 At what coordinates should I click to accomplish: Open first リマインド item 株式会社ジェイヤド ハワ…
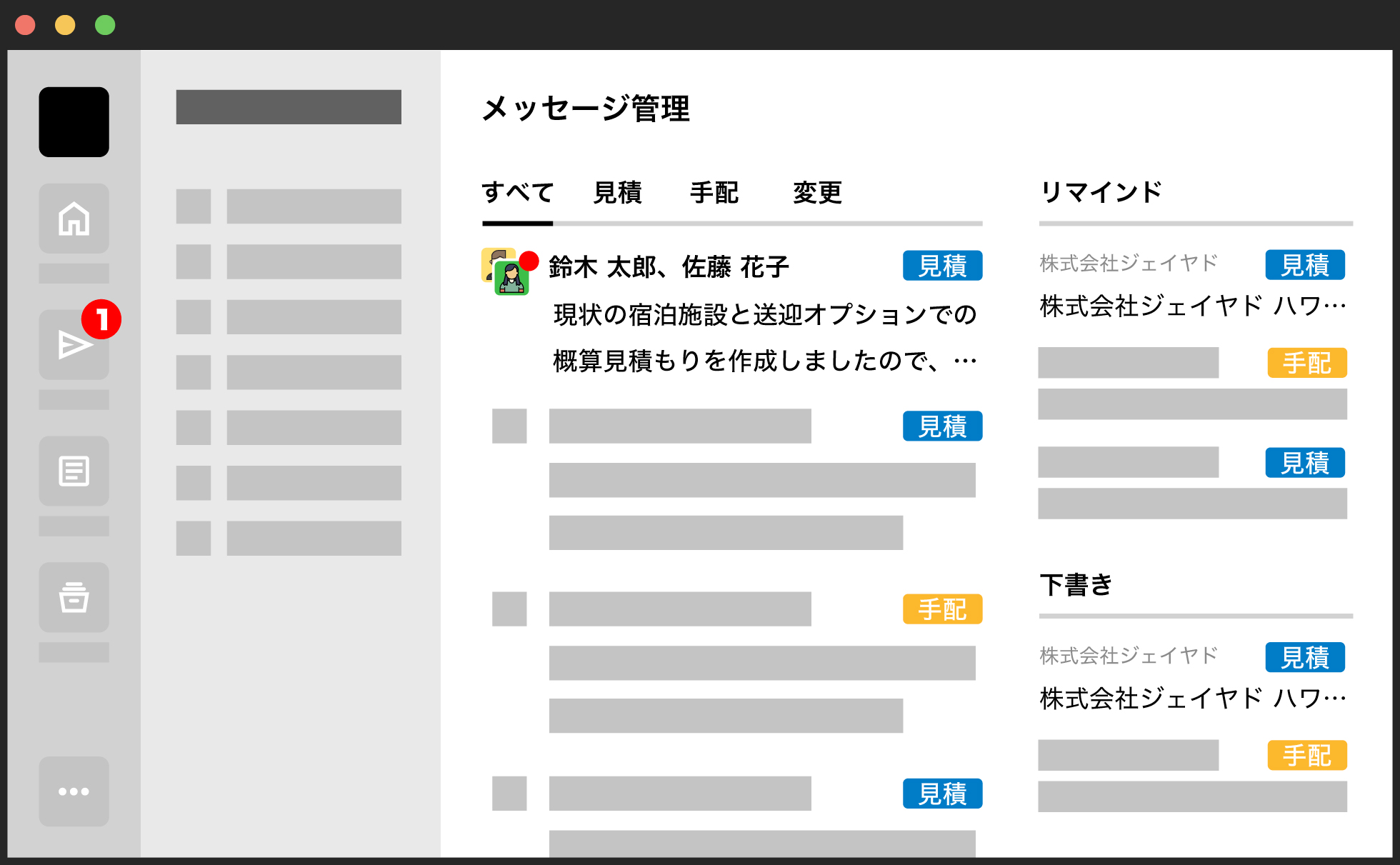1191,306
